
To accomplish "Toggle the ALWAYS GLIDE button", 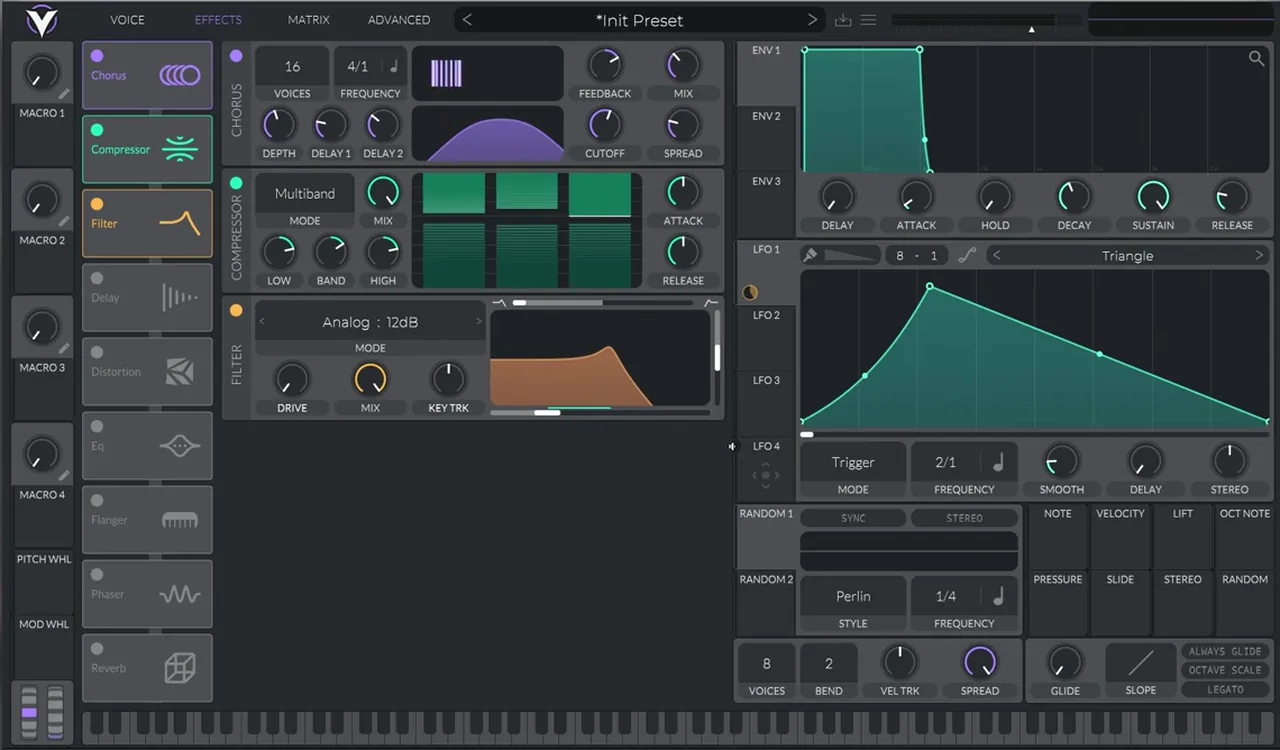I will [1225, 651].
